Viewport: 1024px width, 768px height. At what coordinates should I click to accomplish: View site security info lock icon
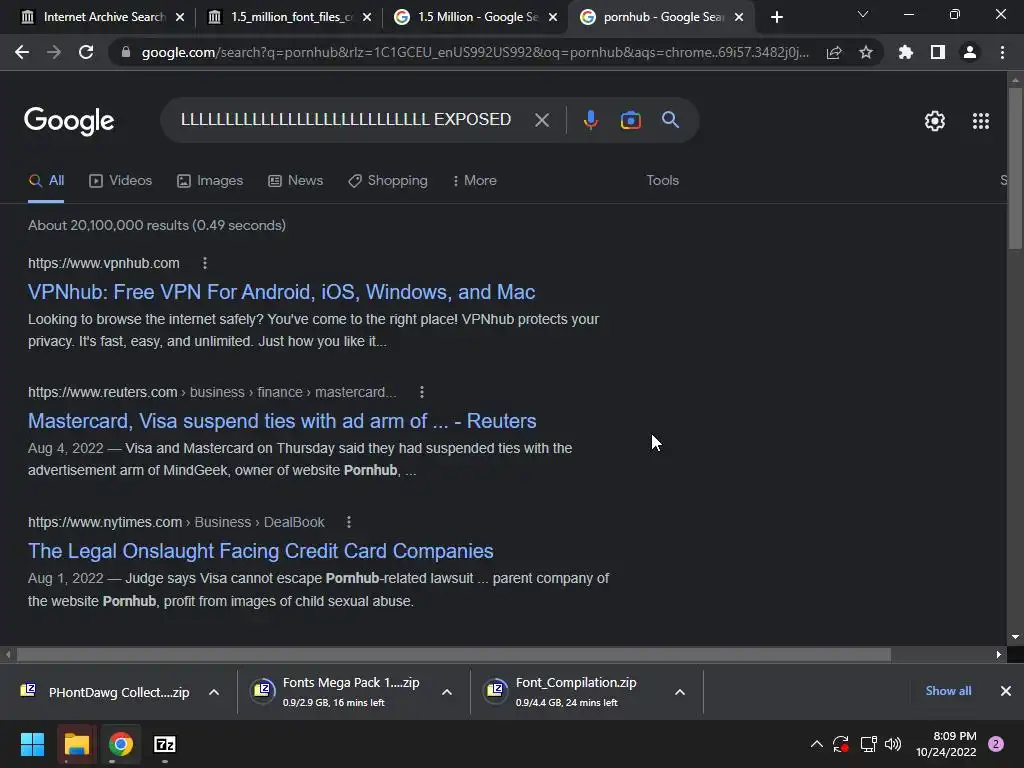click(126, 52)
